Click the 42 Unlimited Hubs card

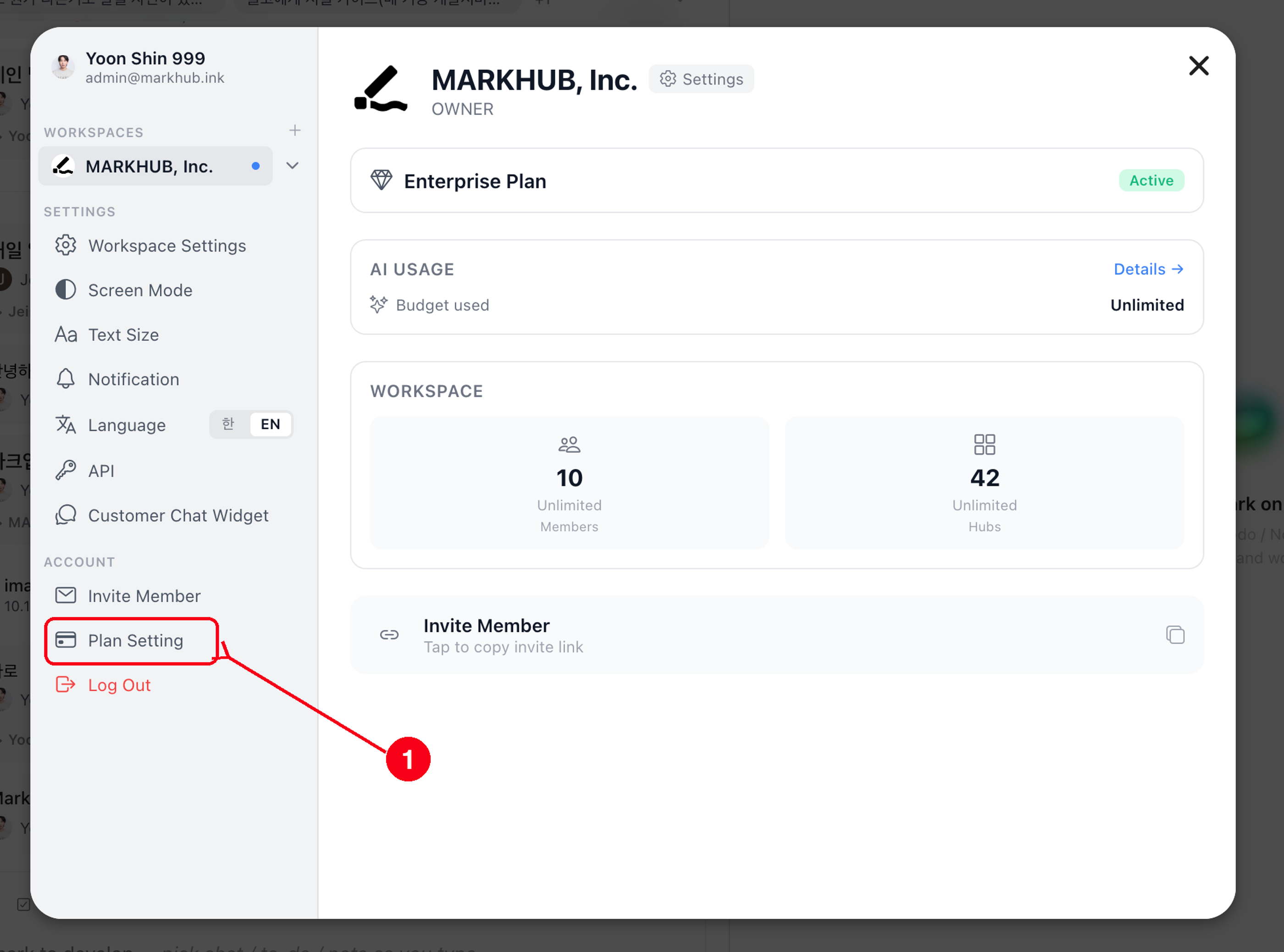click(x=984, y=482)
